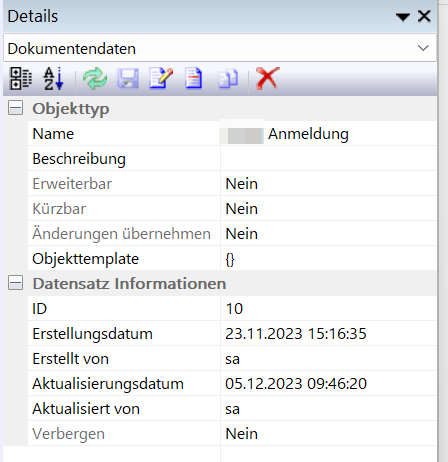Click the grayed-out floppy disk save icon
The width and height of the screenshot is (448, 462).
[x=128, y=79]
